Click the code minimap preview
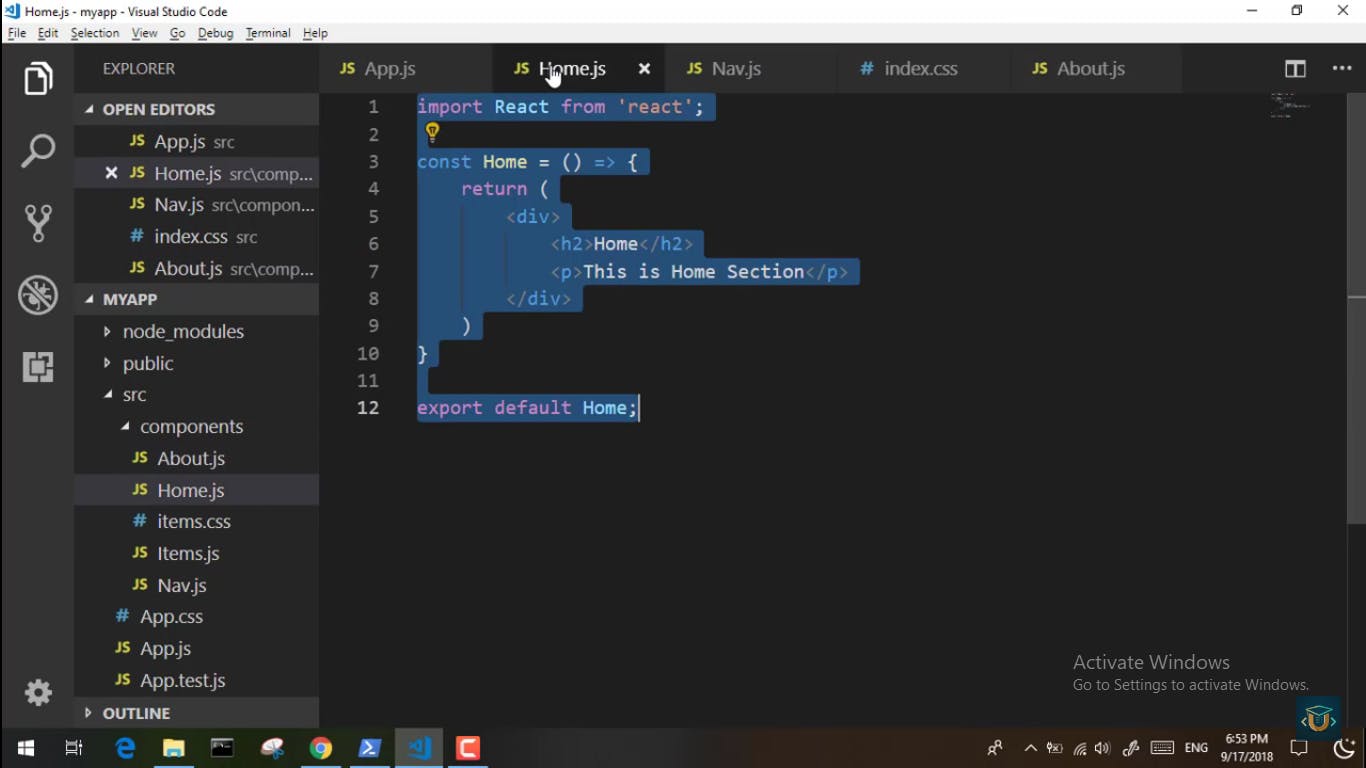Image resolution: width=1366 pixels, height=768 pixels. (1290, 105)
